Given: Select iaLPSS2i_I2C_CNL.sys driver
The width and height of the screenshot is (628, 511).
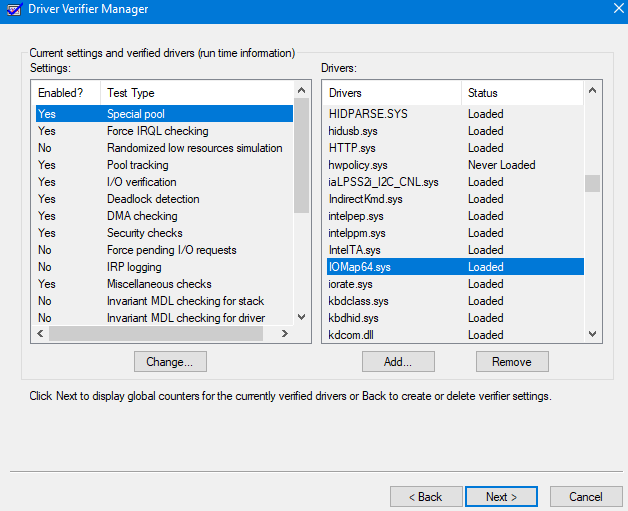Looking at the screenshot, I should click(455, 182).
